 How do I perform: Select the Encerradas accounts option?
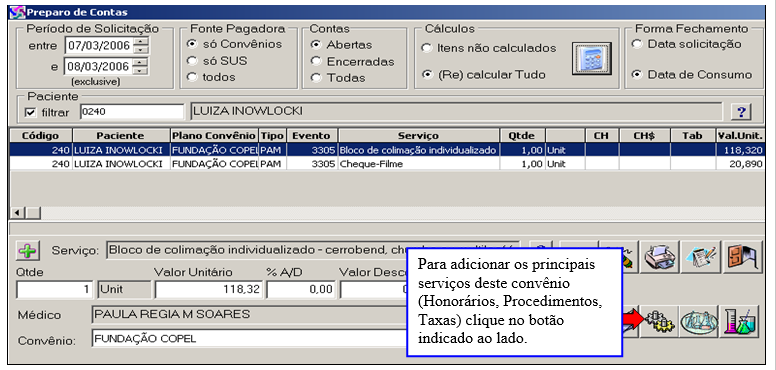pyautogui.click(x=315, y=61)
